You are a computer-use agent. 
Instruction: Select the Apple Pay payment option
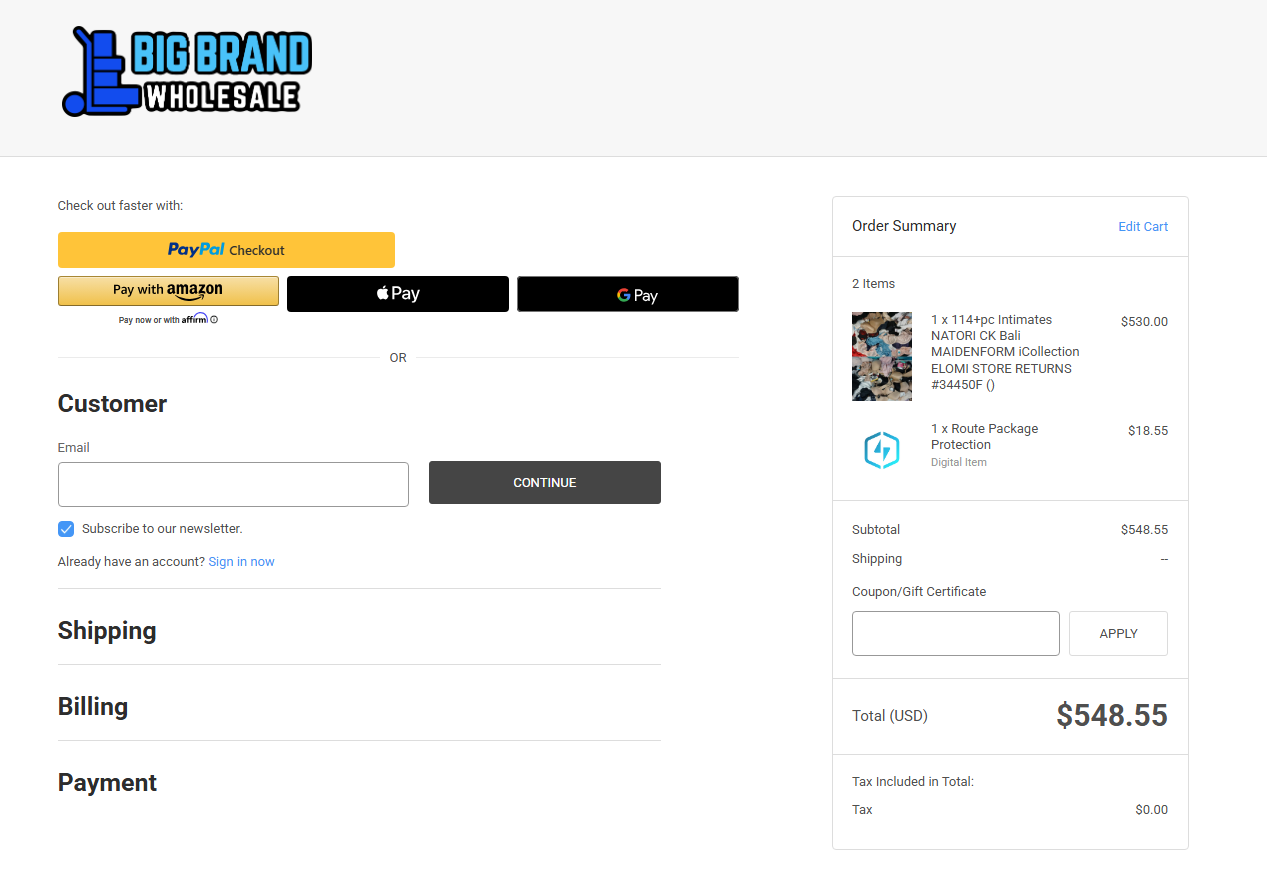[x=397, y=293]
